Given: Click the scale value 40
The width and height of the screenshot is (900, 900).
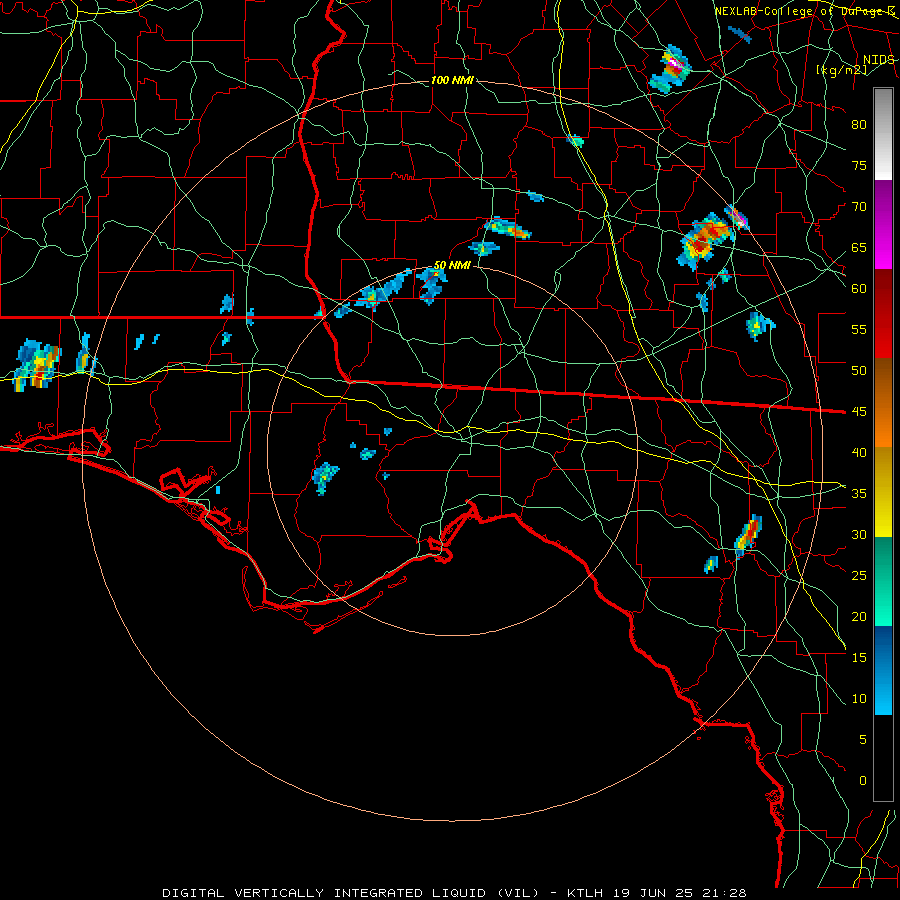Looking at the screenshot, I should [x=859, y=452].
